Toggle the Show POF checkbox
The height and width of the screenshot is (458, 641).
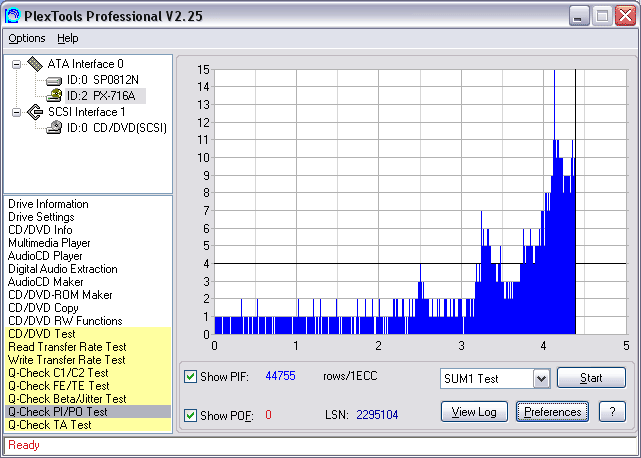191,415
